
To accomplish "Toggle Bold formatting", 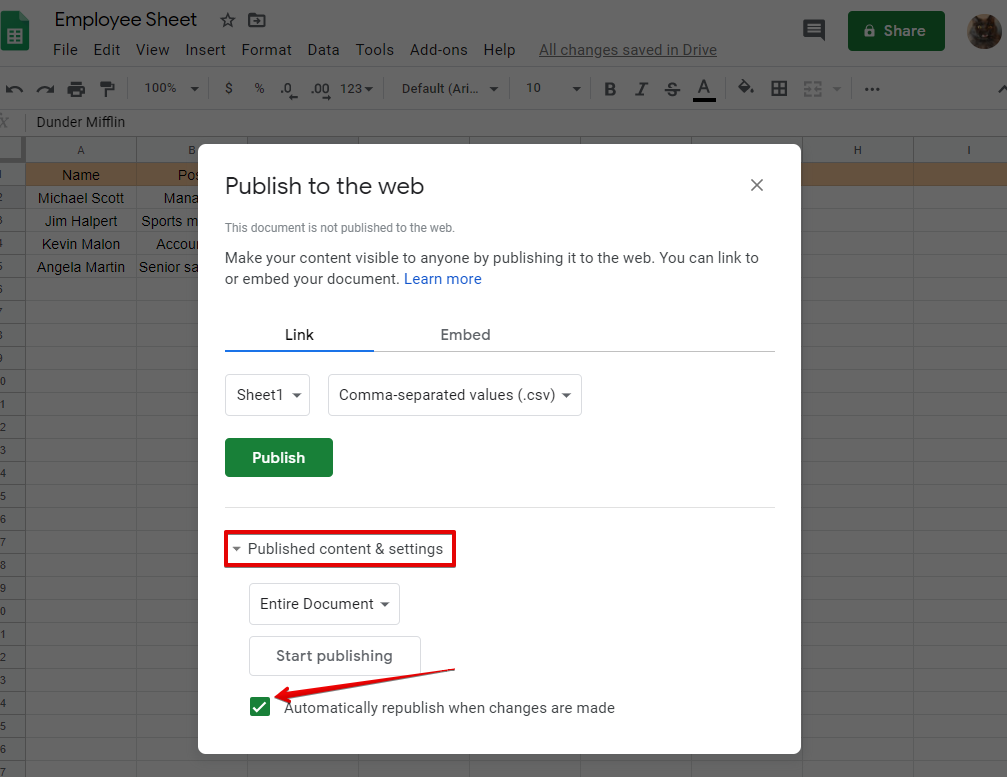I will click(x=610, y=89).
